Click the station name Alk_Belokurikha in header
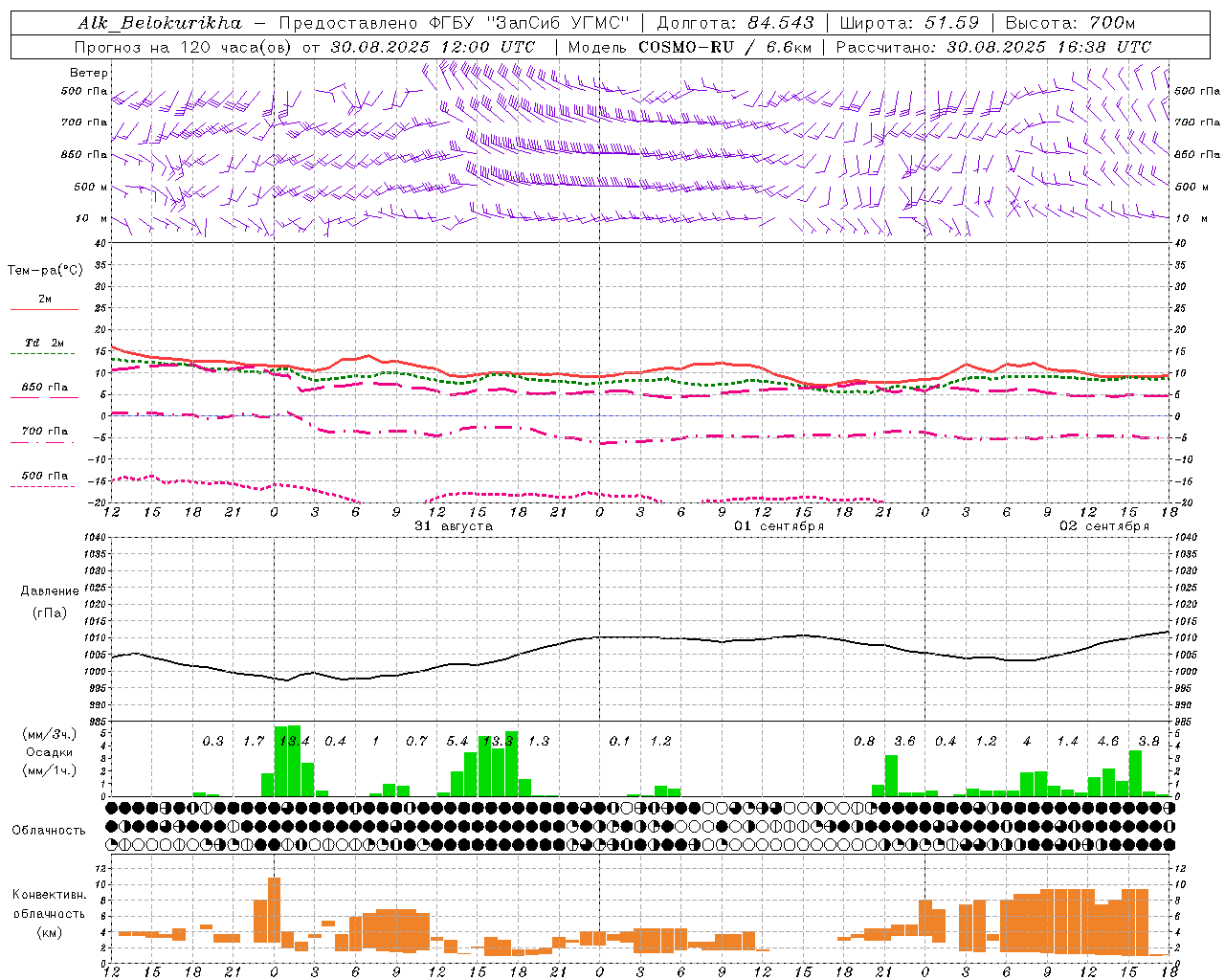Screen dimensions: 1225x980 [160, 22]
